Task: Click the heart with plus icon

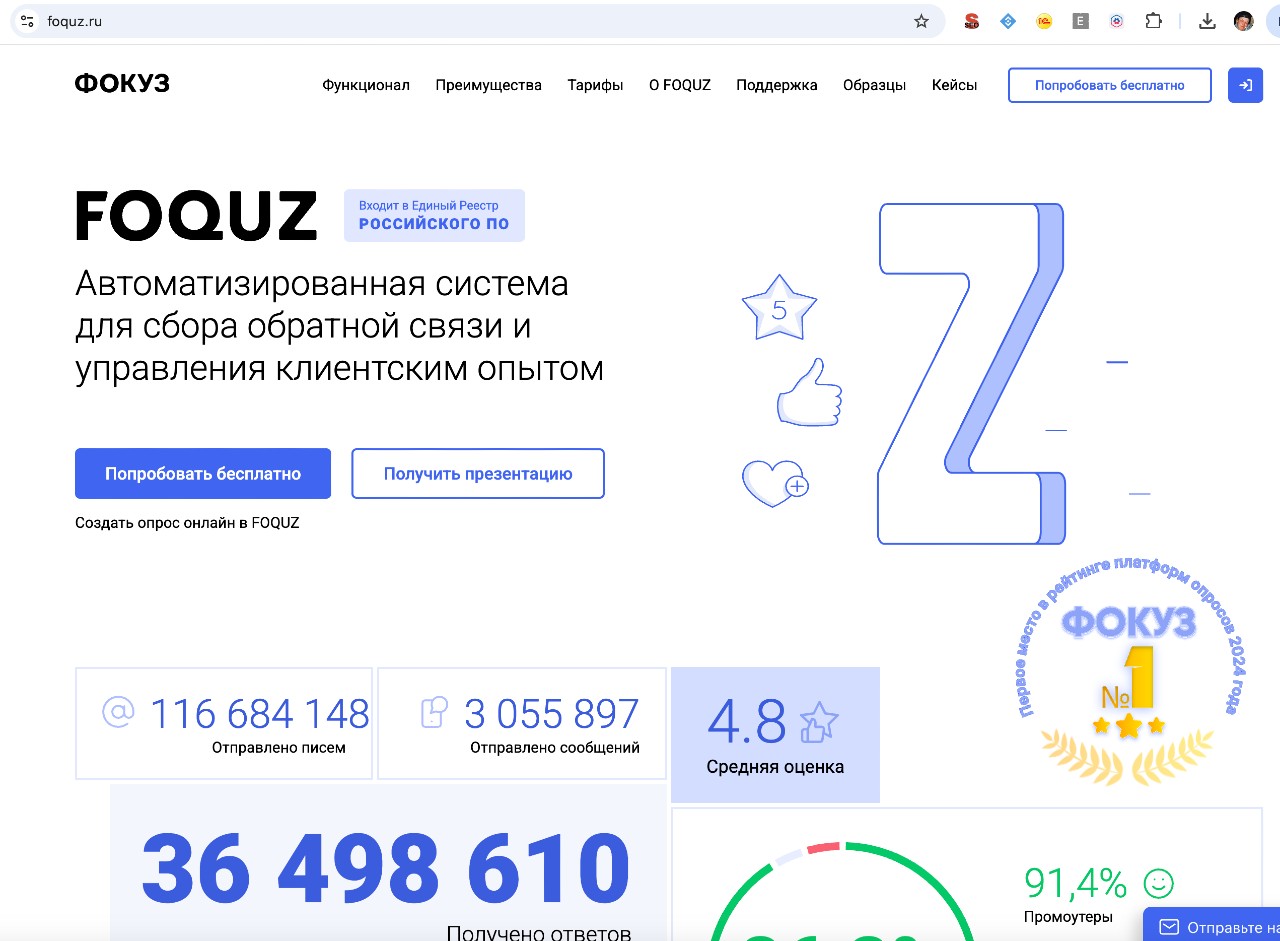Action: click(x=775, y=482)
